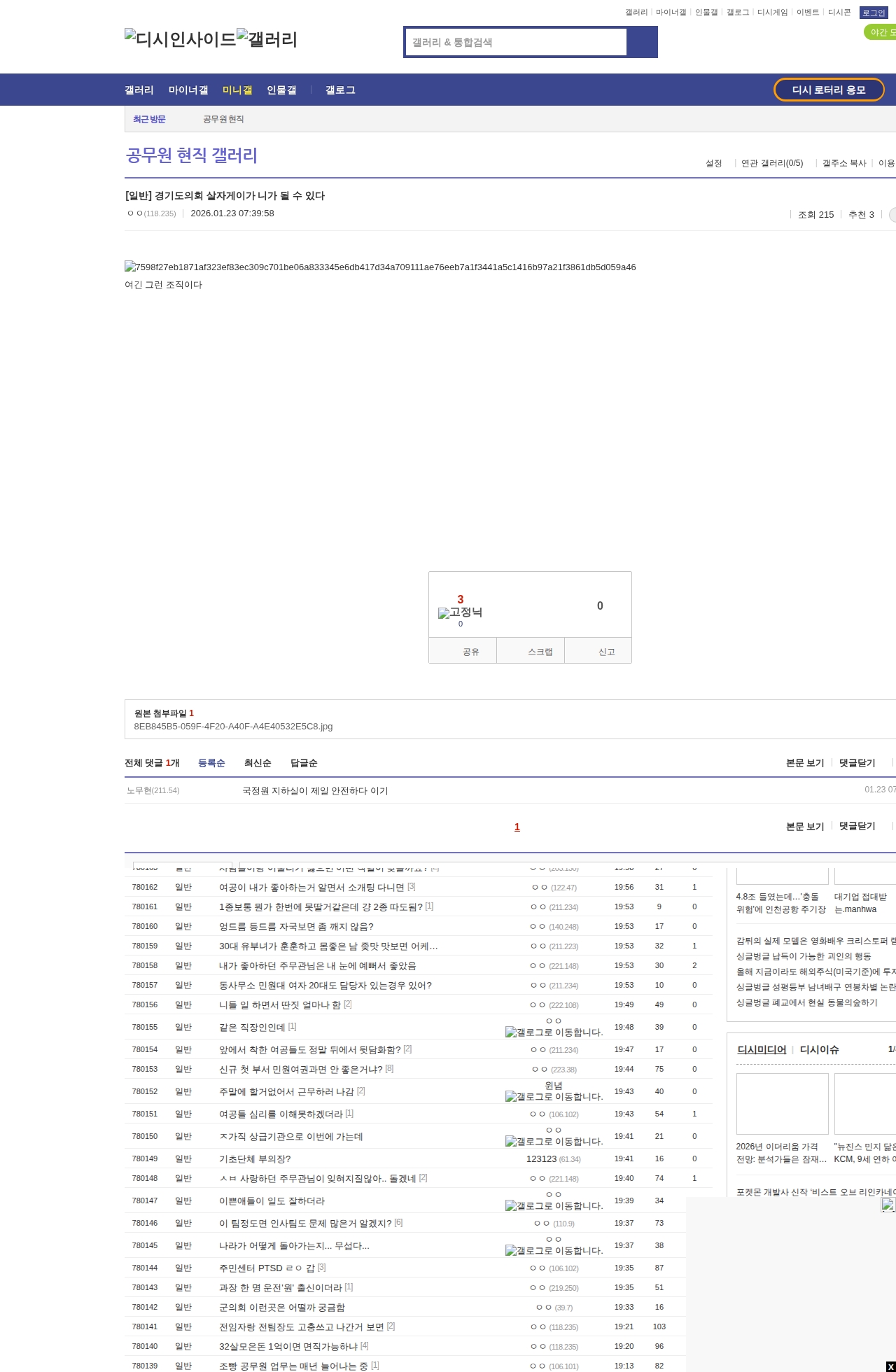The image size is (896, 1372).
Task: Click the 디시 로터리 응모 button
Action: 829,90
